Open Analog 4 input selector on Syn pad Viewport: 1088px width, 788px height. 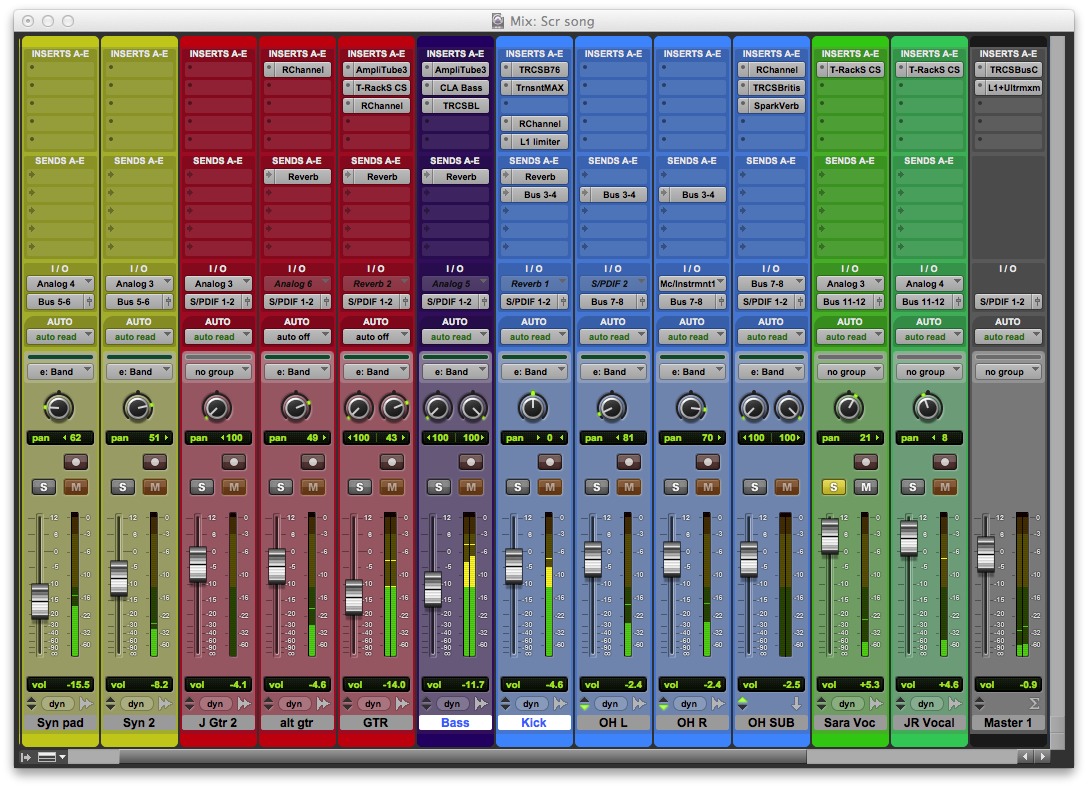(60, 284)
